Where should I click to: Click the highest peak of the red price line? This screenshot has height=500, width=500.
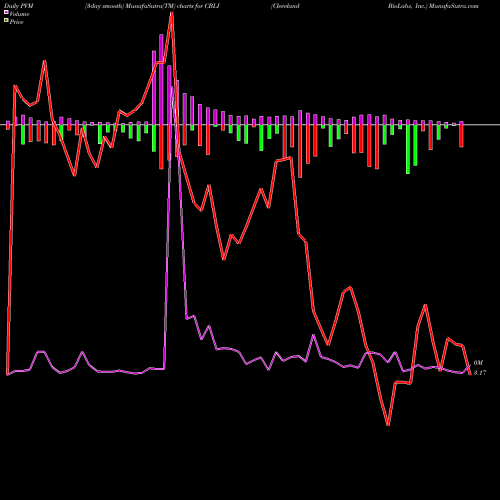click(172, 13)
